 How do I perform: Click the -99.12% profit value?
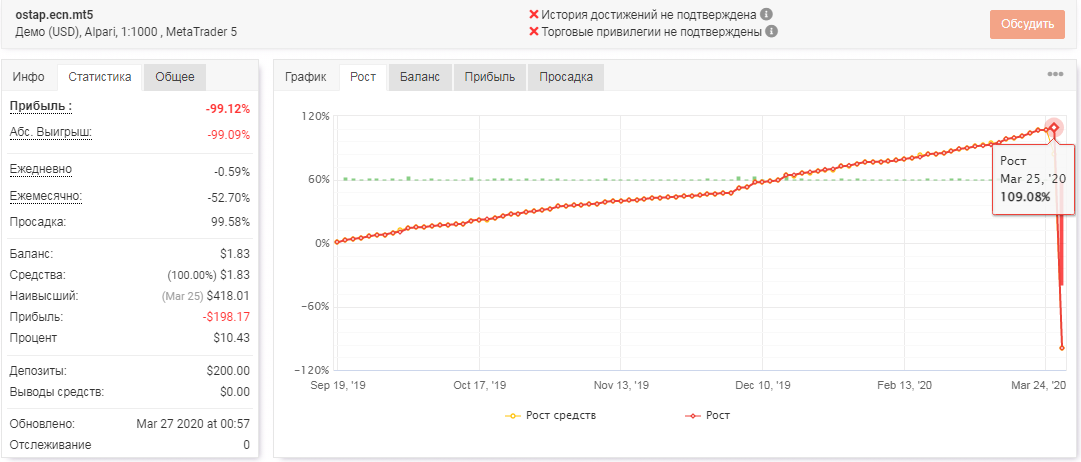228,109
